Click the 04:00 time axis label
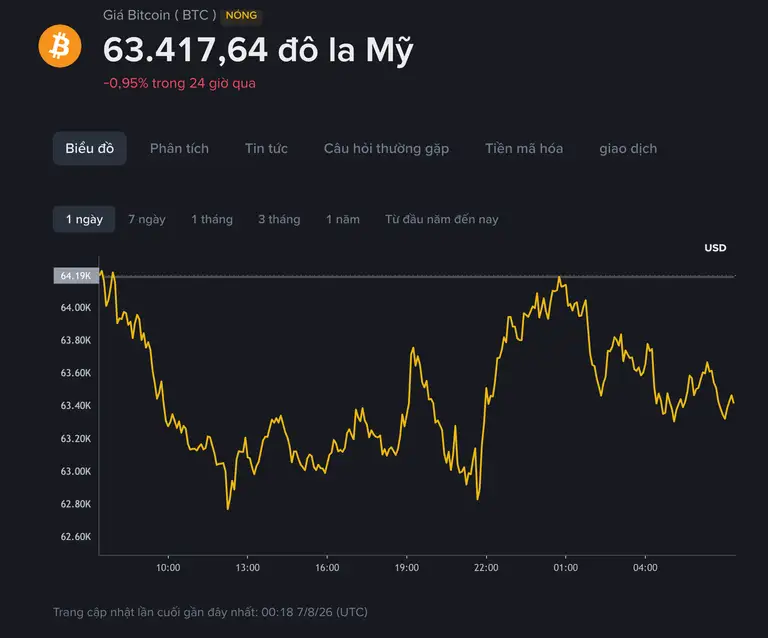768x638 pixels. pyautogui.click(x=645, y=567)
